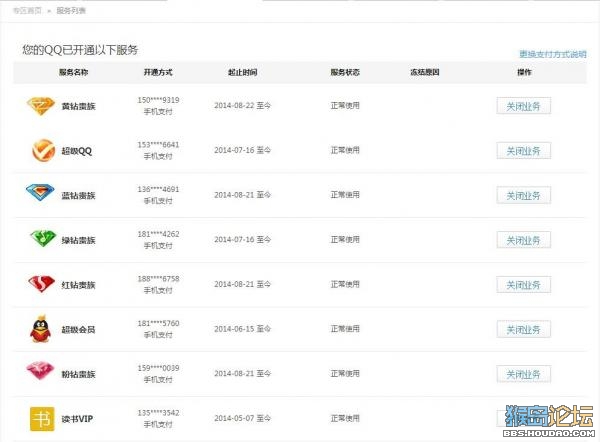Image resolution: width=600 pixels, height=442 pixels.
Task: Open the 更换支付方式说明 link
Action: point(553,54)
